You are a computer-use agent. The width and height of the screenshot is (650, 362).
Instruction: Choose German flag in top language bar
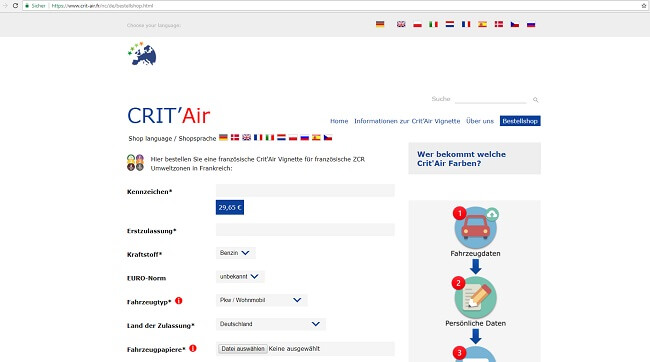pos(380,24)
